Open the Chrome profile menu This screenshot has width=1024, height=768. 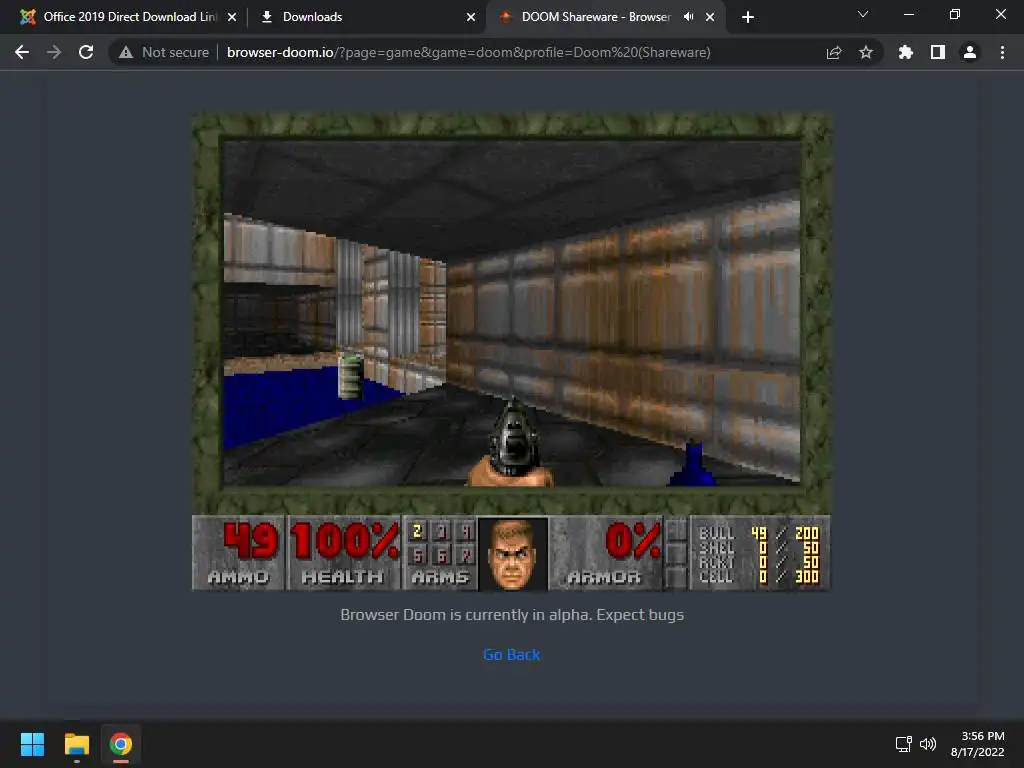(x=970, y=52)
